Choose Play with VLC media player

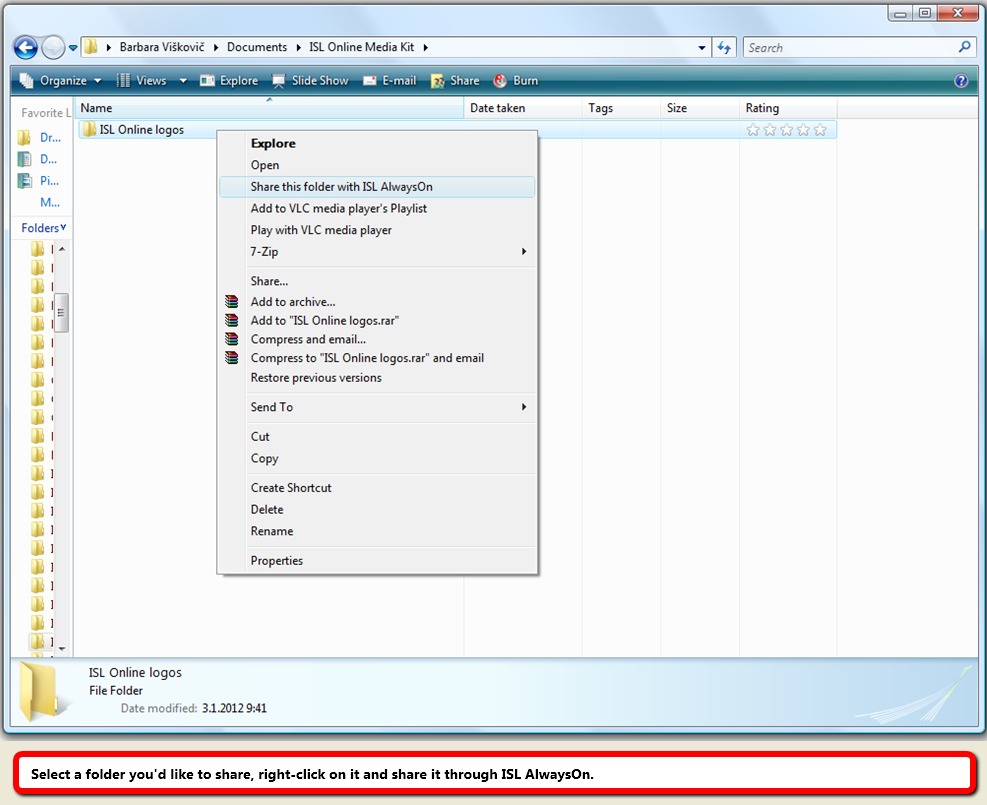(x=377, y=230)
